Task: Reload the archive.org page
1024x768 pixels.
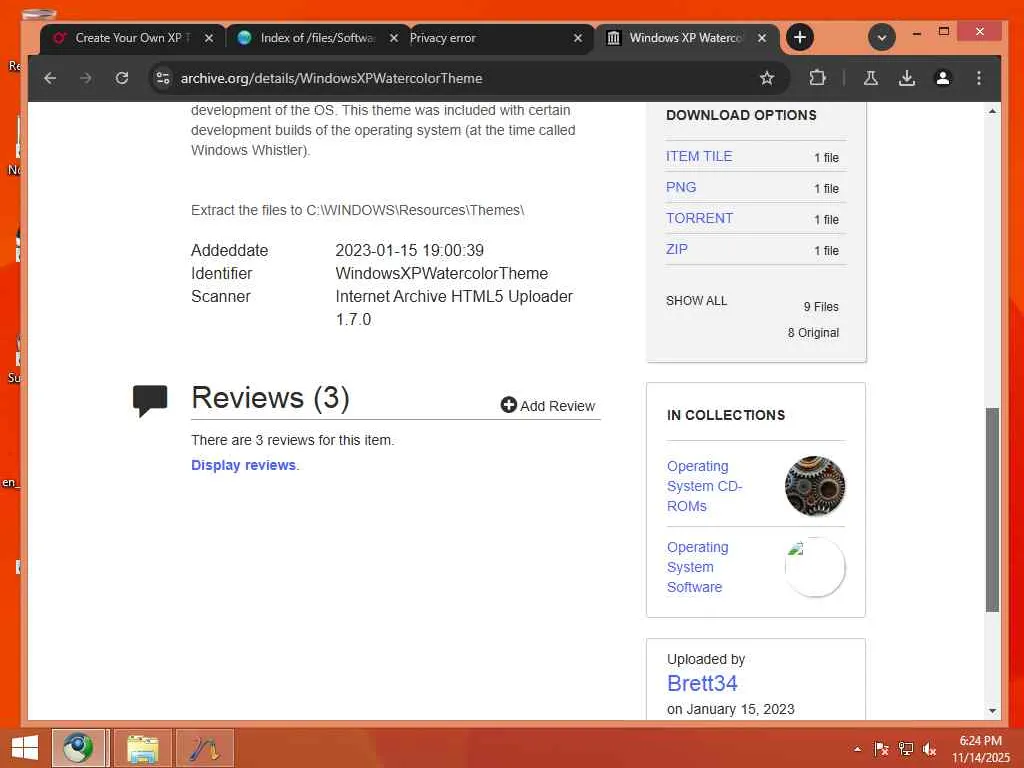Action: tap(121, 78)
